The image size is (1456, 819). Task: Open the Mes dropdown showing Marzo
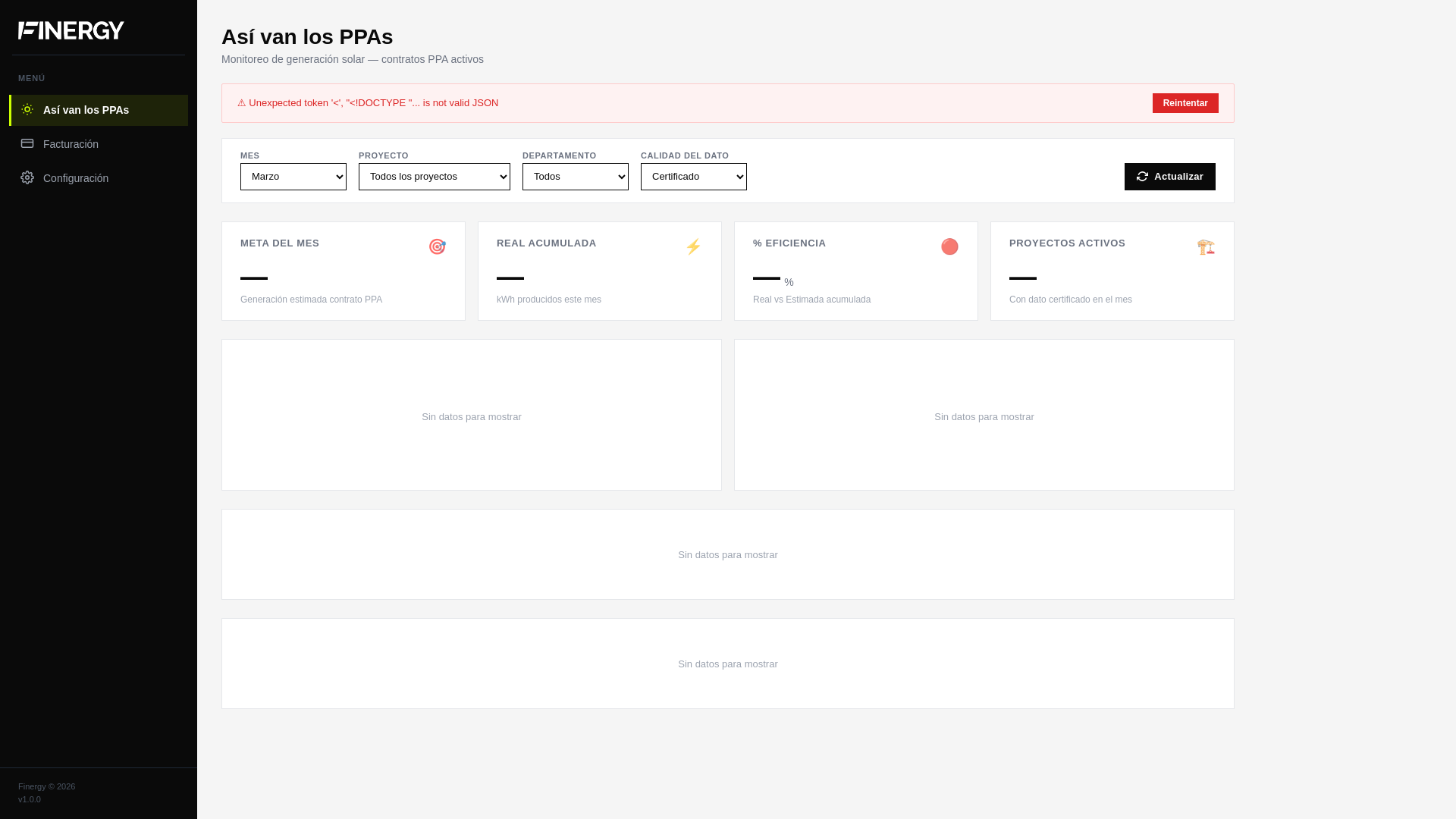click(293, 177)
